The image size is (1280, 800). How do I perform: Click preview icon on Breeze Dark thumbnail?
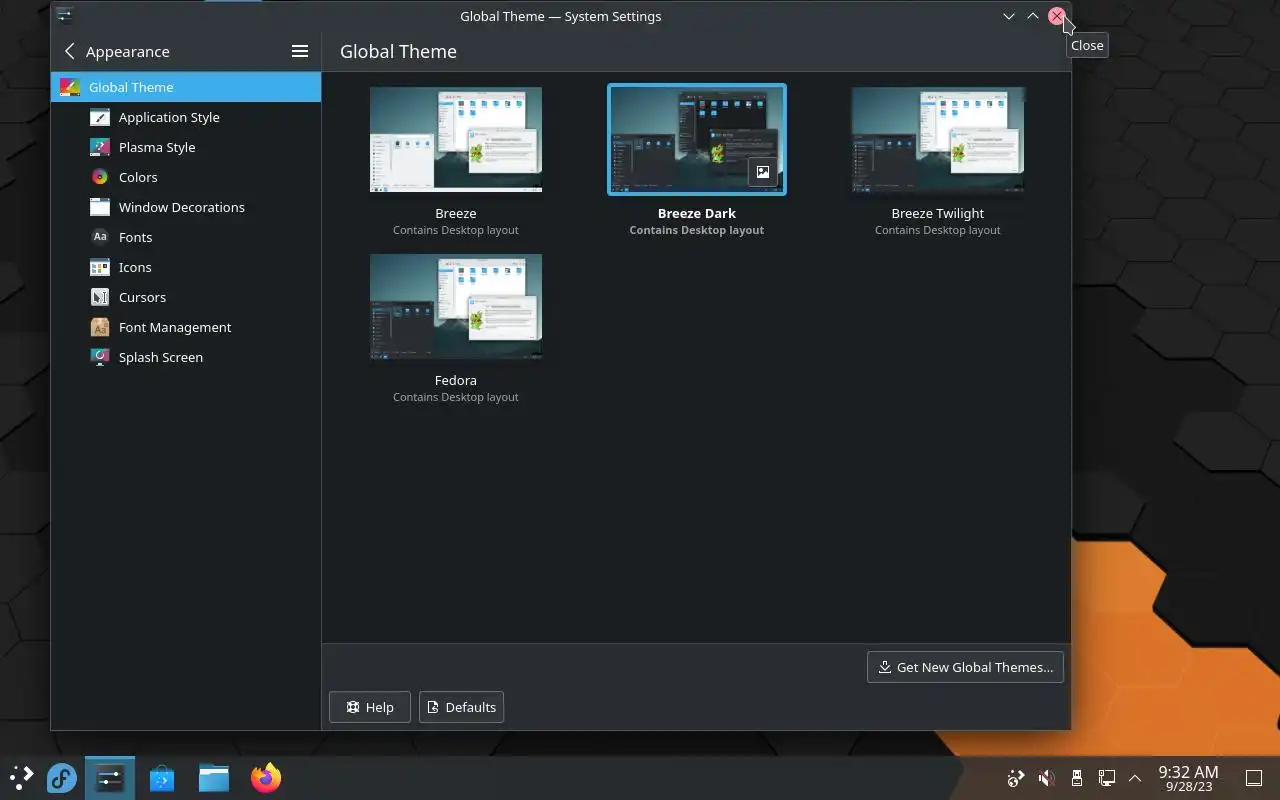(x=763, y=172)
